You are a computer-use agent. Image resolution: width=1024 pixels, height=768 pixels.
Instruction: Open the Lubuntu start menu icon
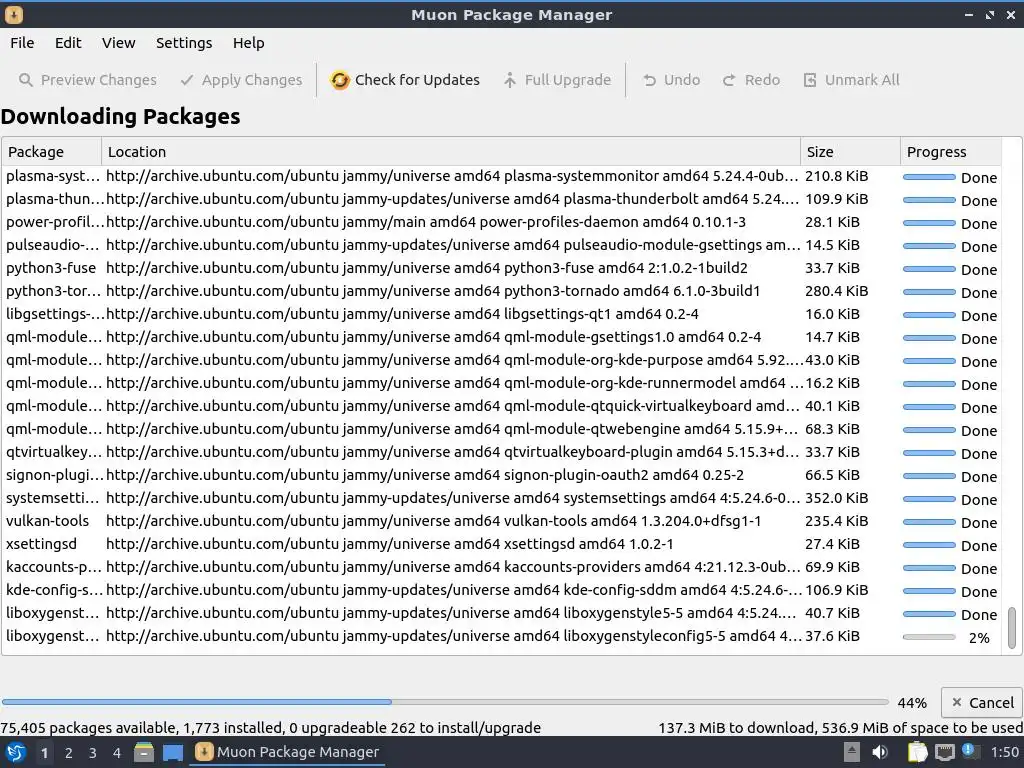(16, 752)
